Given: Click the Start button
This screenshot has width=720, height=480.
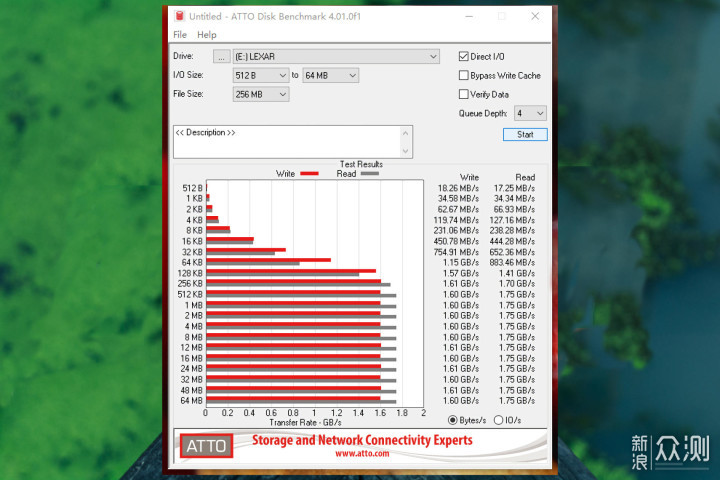Looking at the screenshot, I should pos(525,135).
